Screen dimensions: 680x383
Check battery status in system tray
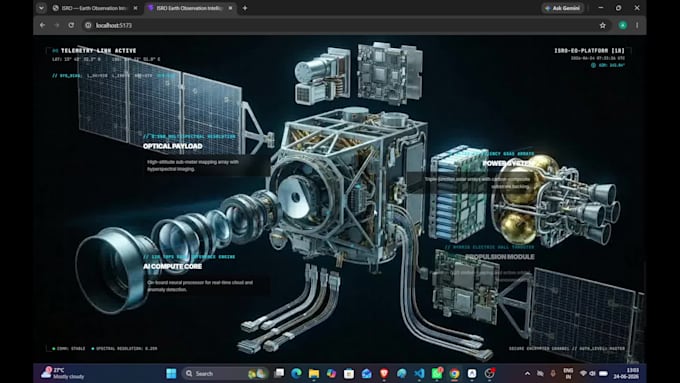[x=603, y=373]
